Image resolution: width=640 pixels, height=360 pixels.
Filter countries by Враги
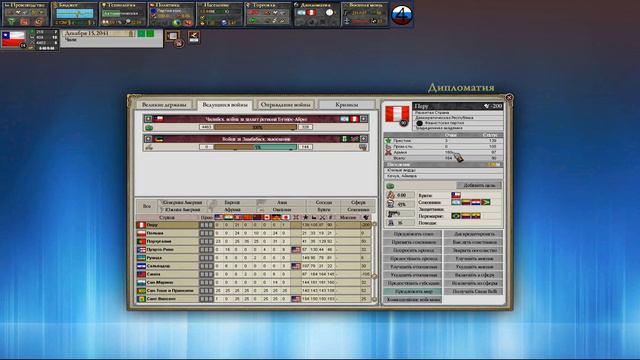click(324, 209)
